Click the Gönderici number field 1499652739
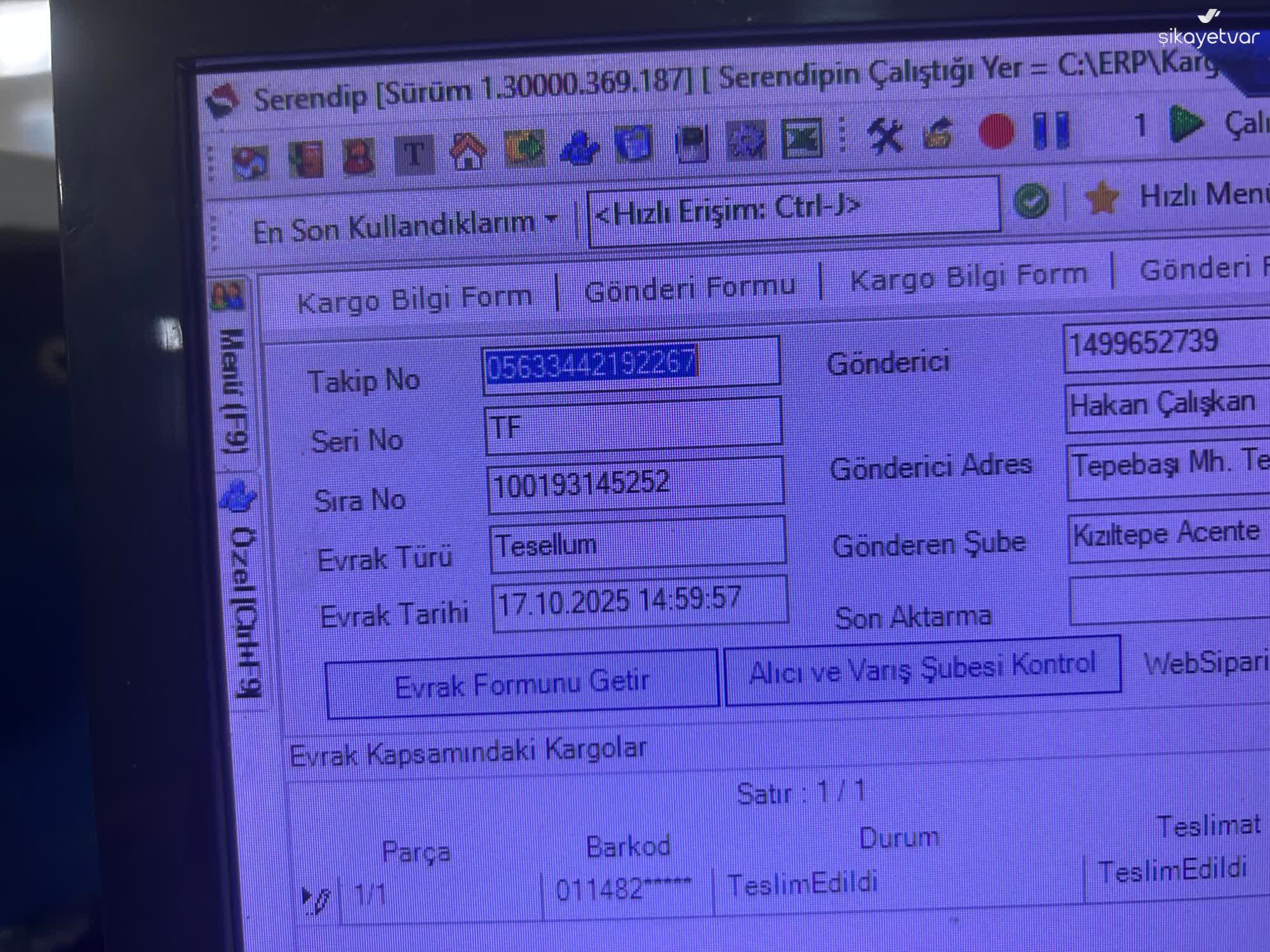 [x=1167, y=345]
